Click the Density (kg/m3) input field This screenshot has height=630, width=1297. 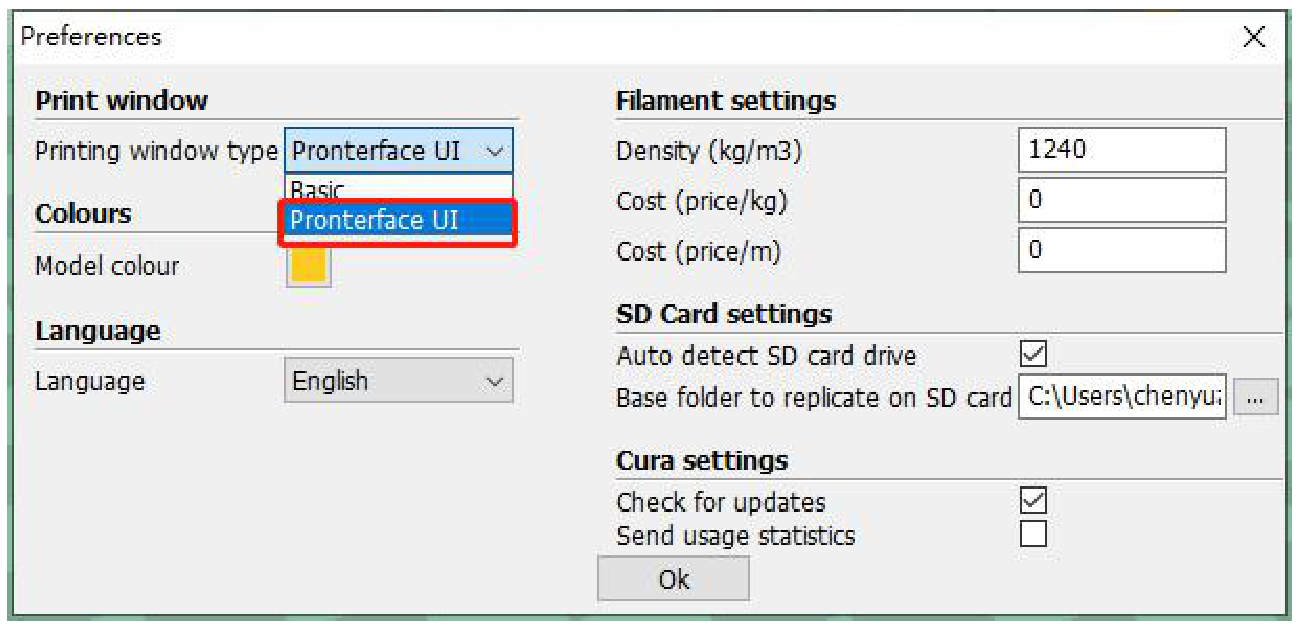point(1121,150)
